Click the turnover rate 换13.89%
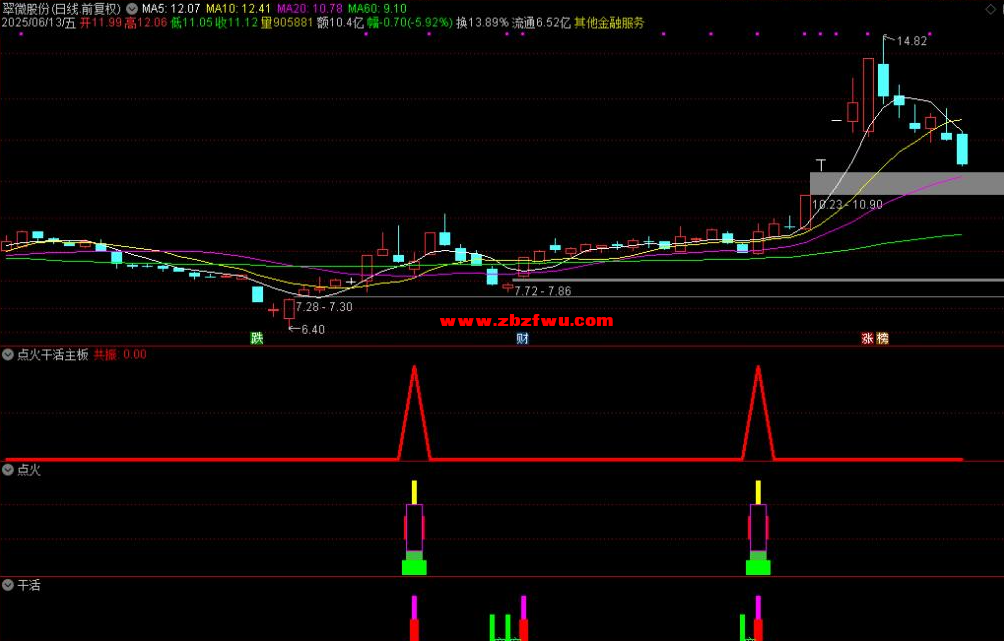 tap(482, 23)
